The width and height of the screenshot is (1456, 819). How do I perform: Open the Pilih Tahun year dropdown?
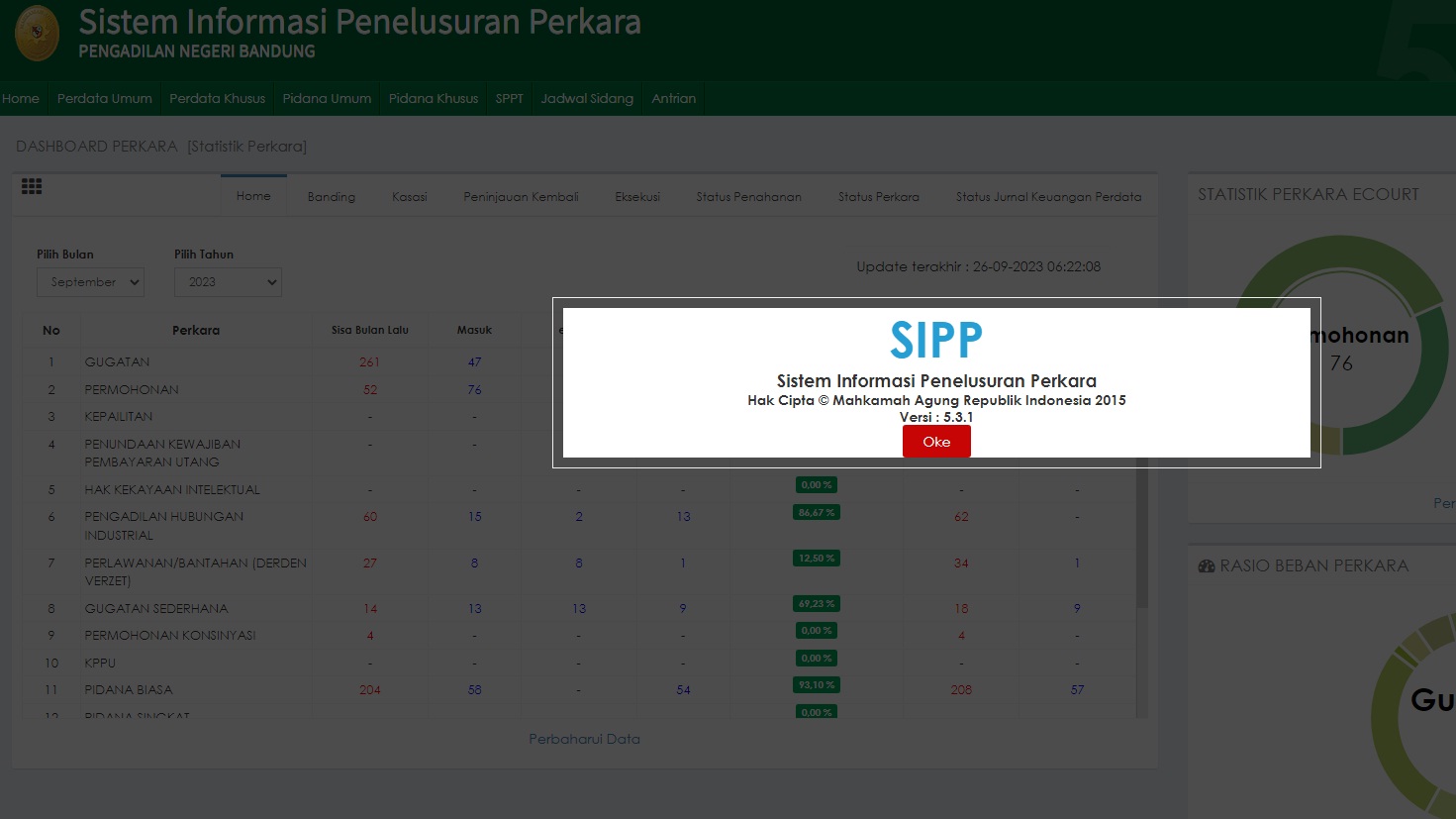(x=228, y=282)
